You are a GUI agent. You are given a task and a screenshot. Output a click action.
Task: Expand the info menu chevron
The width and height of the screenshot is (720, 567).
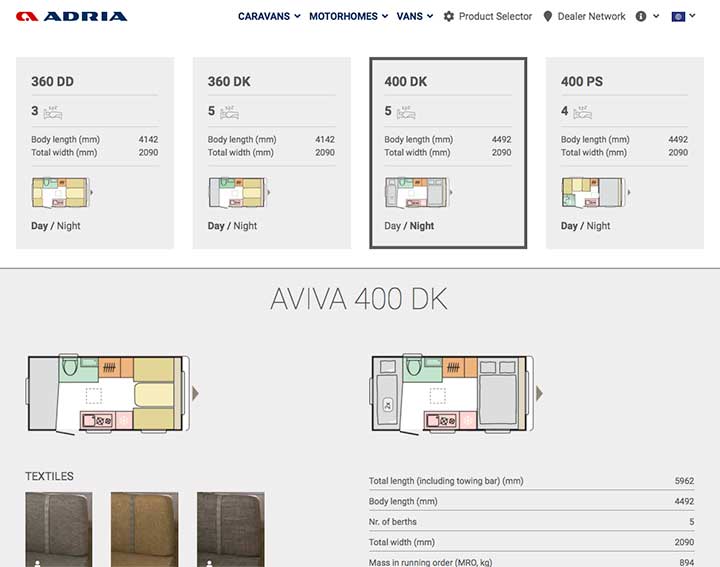[656, 16]
